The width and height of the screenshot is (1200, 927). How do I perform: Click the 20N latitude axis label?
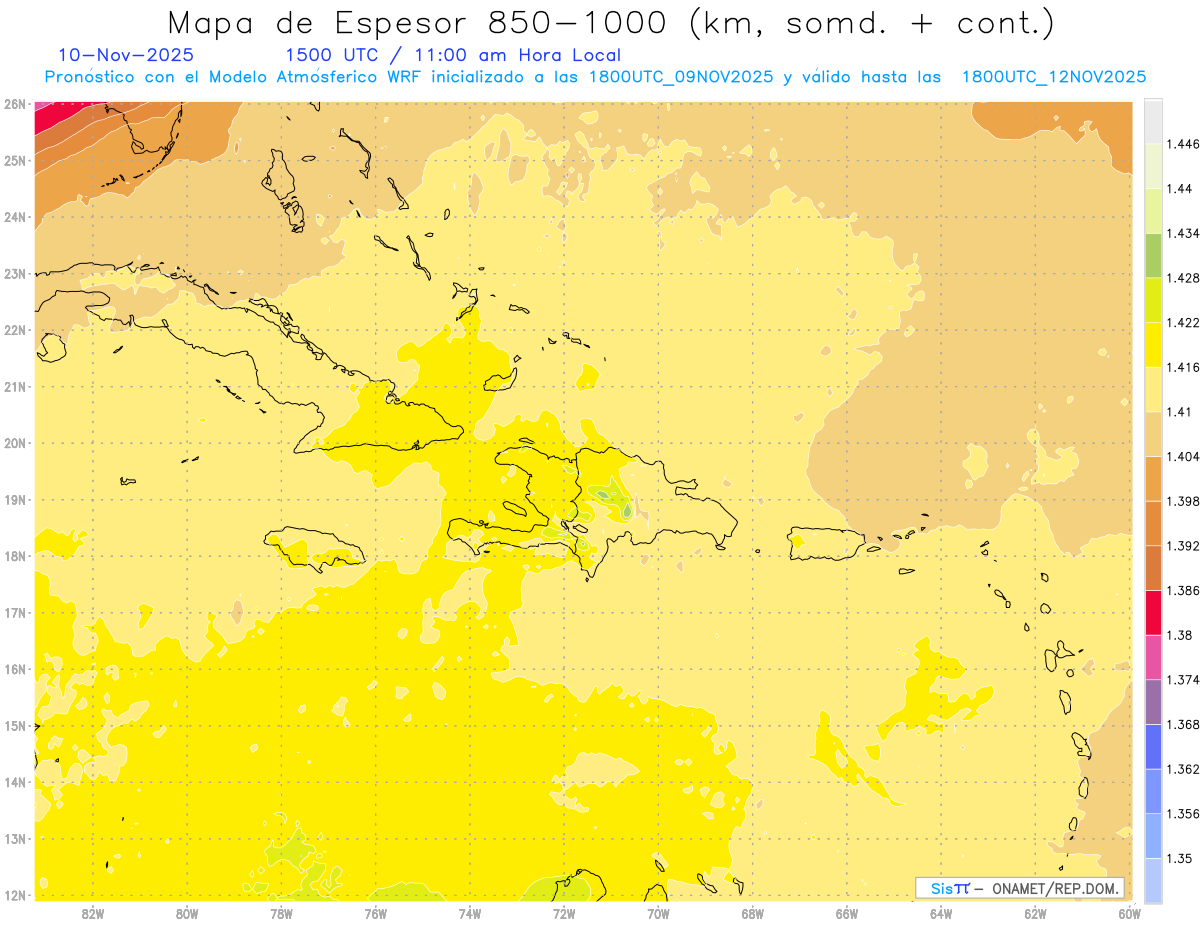pyautogui.click(x=14, y=443)
